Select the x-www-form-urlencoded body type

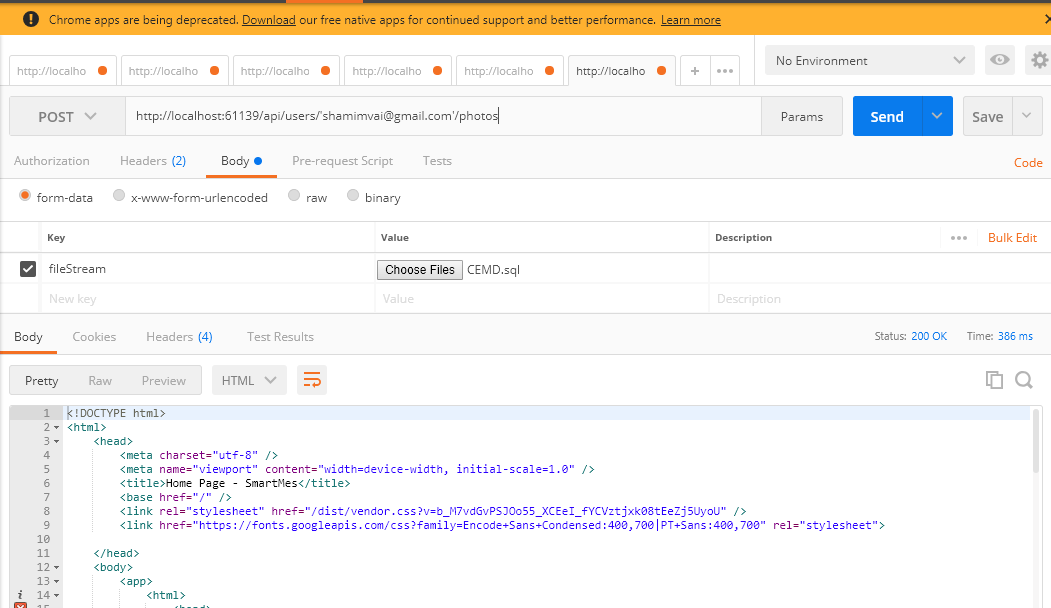coord(118,196)
